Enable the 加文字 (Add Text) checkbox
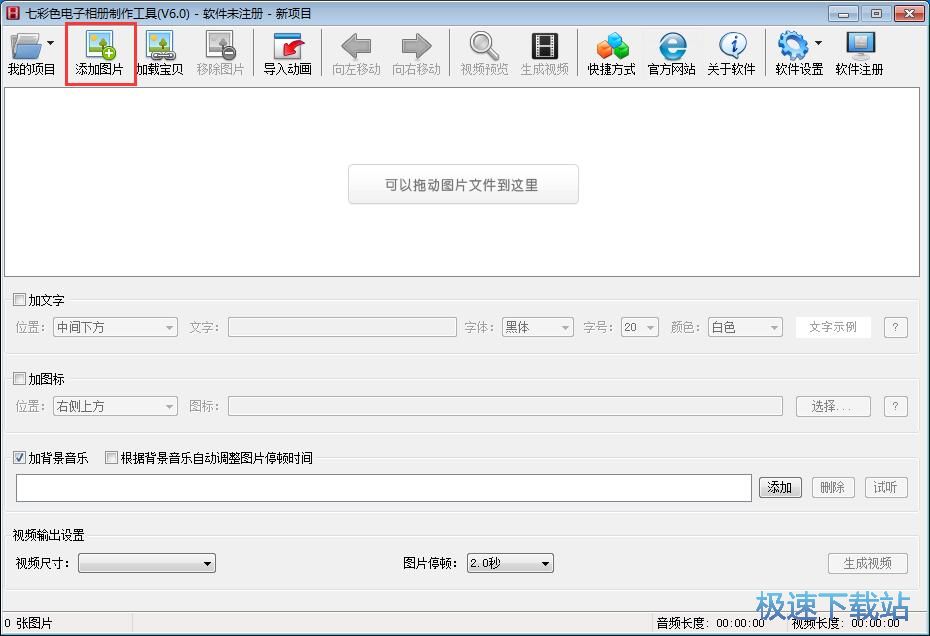The height and width of the screenshot is (636, 930). click(x=20, y=300)
